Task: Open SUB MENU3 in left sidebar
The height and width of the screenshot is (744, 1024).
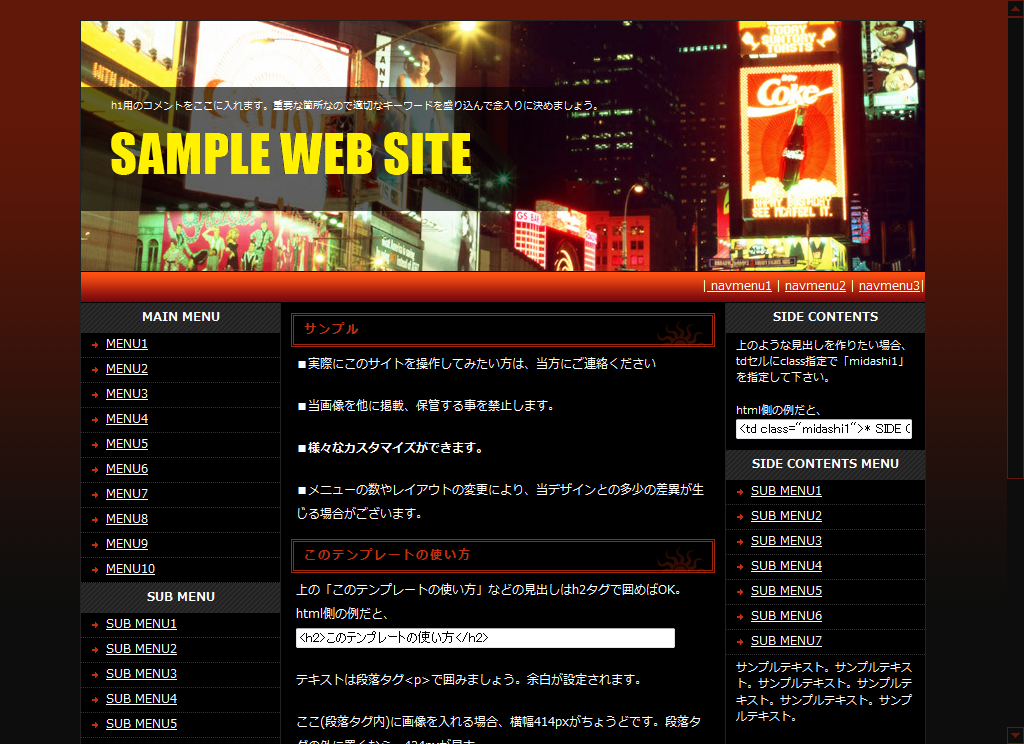Action: point(141,674)
